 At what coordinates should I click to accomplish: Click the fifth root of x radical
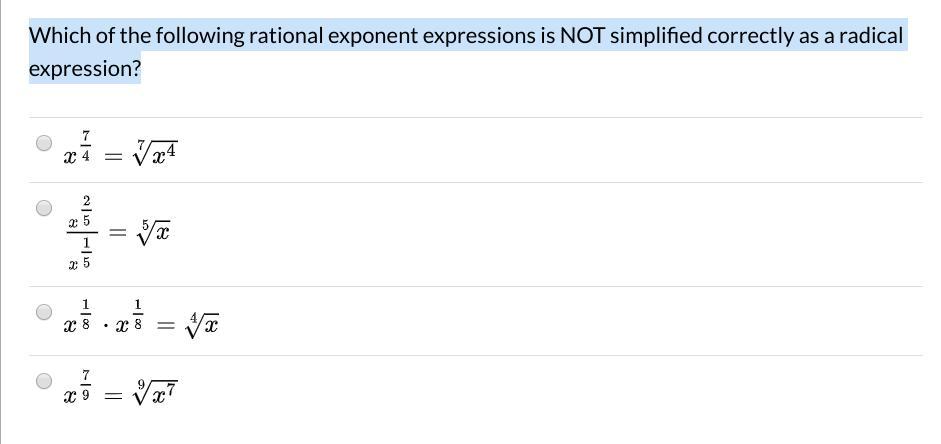coord(152,231)
